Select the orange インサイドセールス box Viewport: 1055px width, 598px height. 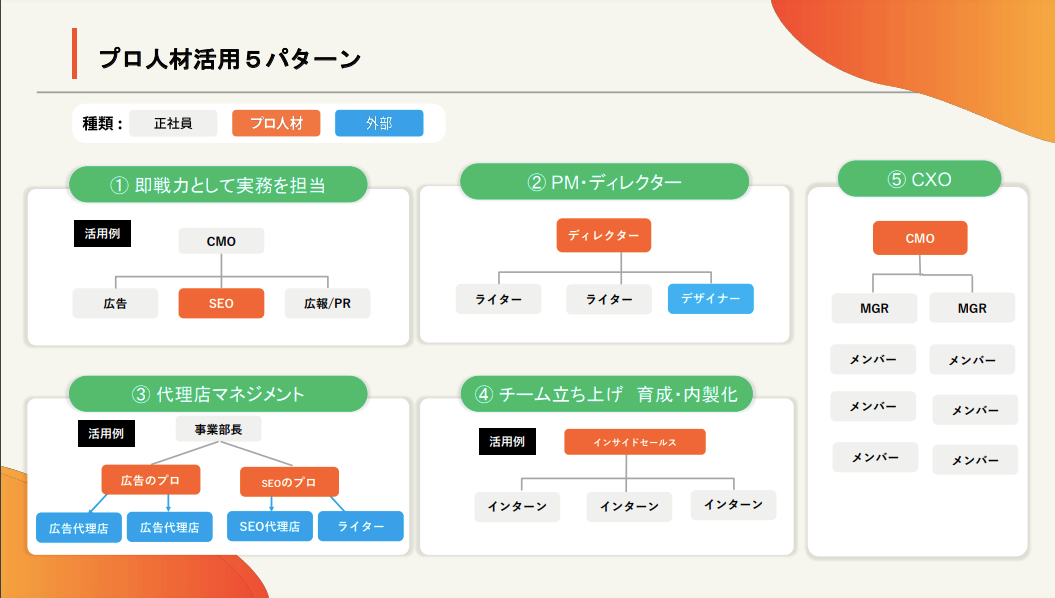pyautogui.click(x=635, y=442)
